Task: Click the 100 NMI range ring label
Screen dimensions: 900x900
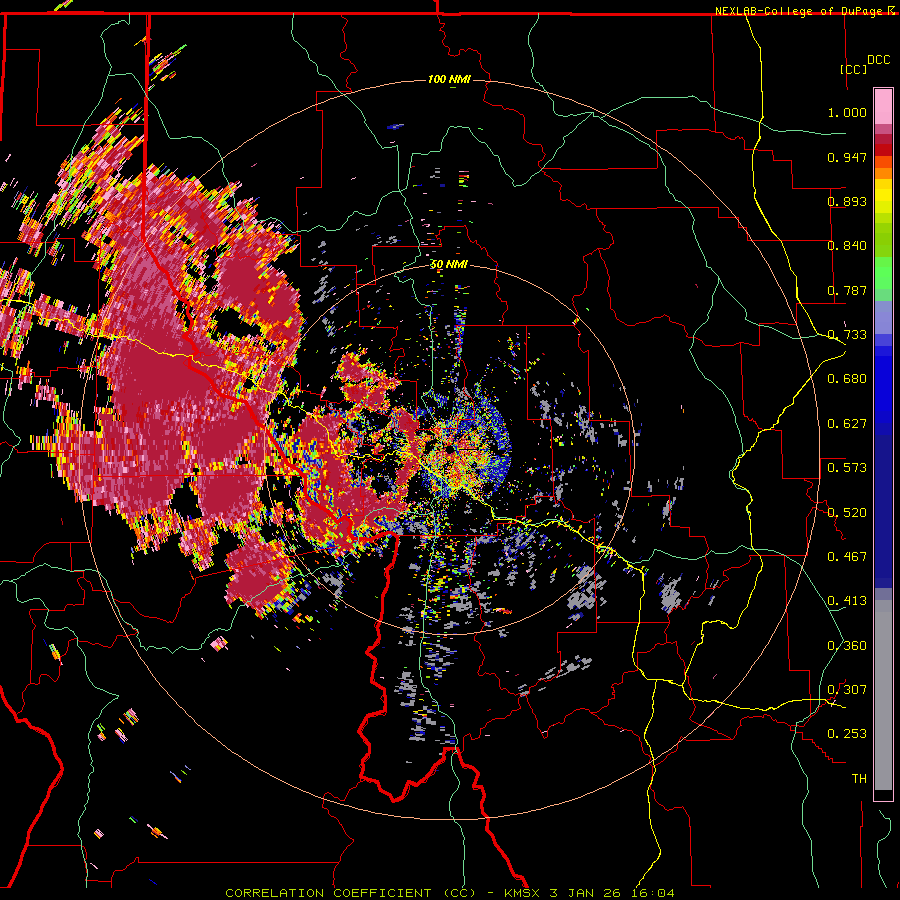Action: pos(449,79)
